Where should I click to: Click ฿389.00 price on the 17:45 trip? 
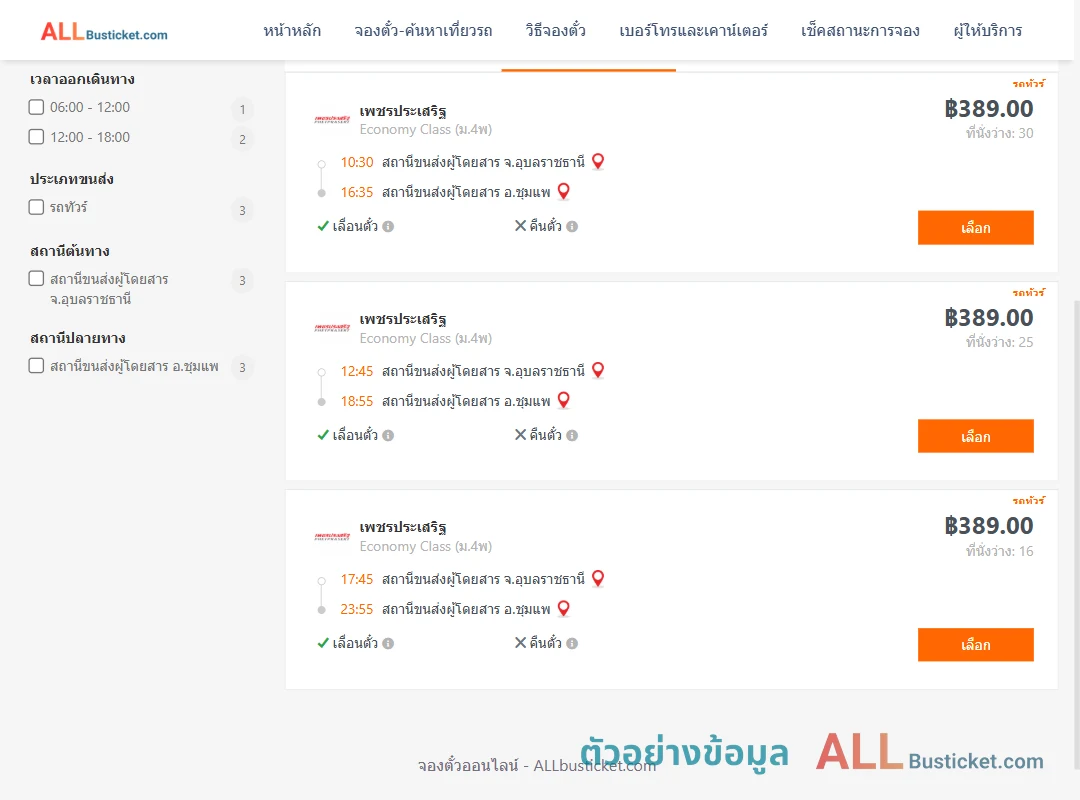pos(988,526)
